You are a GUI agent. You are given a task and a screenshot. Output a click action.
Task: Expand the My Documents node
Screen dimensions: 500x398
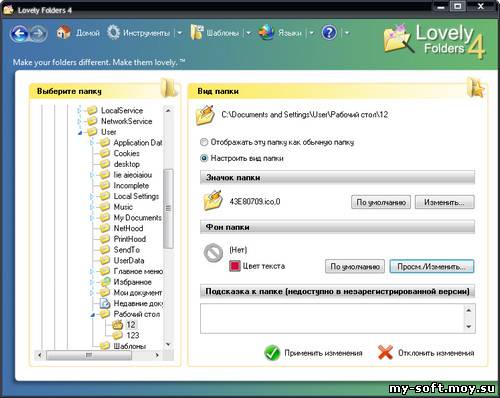tap(92, 218)
